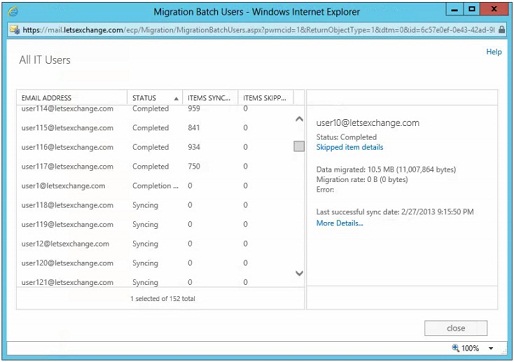The image size is (514, 362).
Task: Select user120@letsexchange.com row
Action: click(155, 263)
